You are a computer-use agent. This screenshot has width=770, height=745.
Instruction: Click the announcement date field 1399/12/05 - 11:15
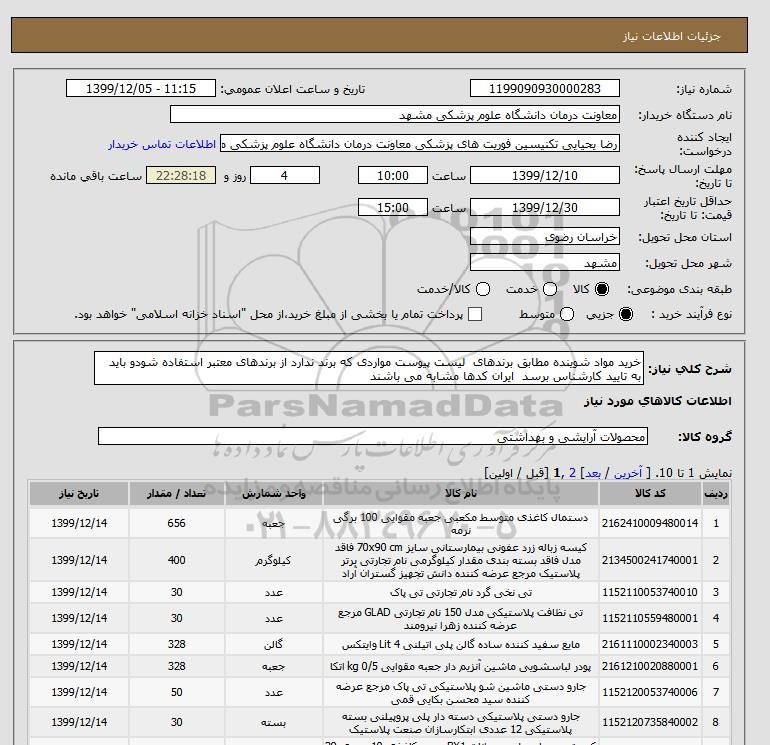coord(140,88)
